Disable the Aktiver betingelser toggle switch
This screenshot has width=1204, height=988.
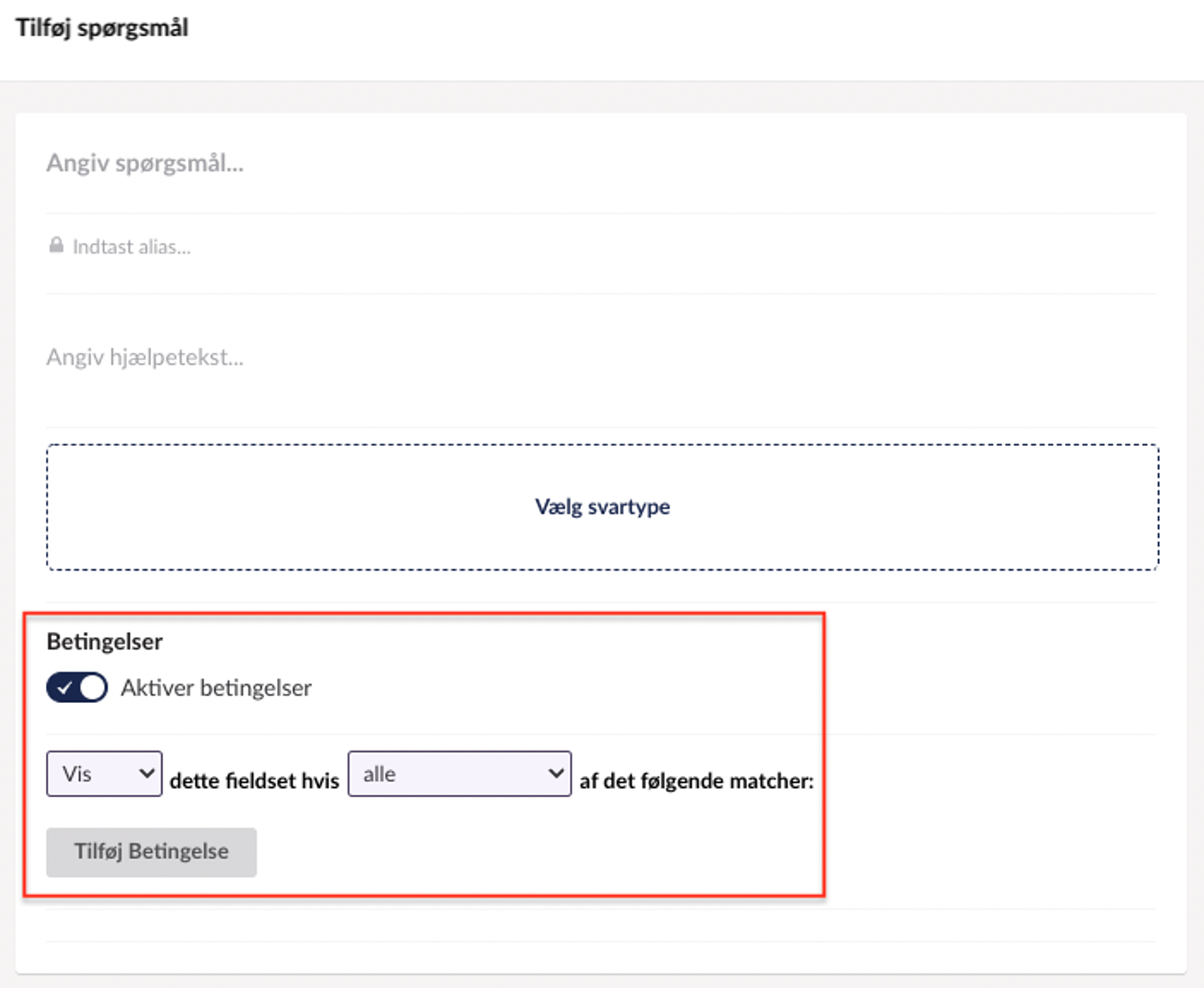click(77, 688)
